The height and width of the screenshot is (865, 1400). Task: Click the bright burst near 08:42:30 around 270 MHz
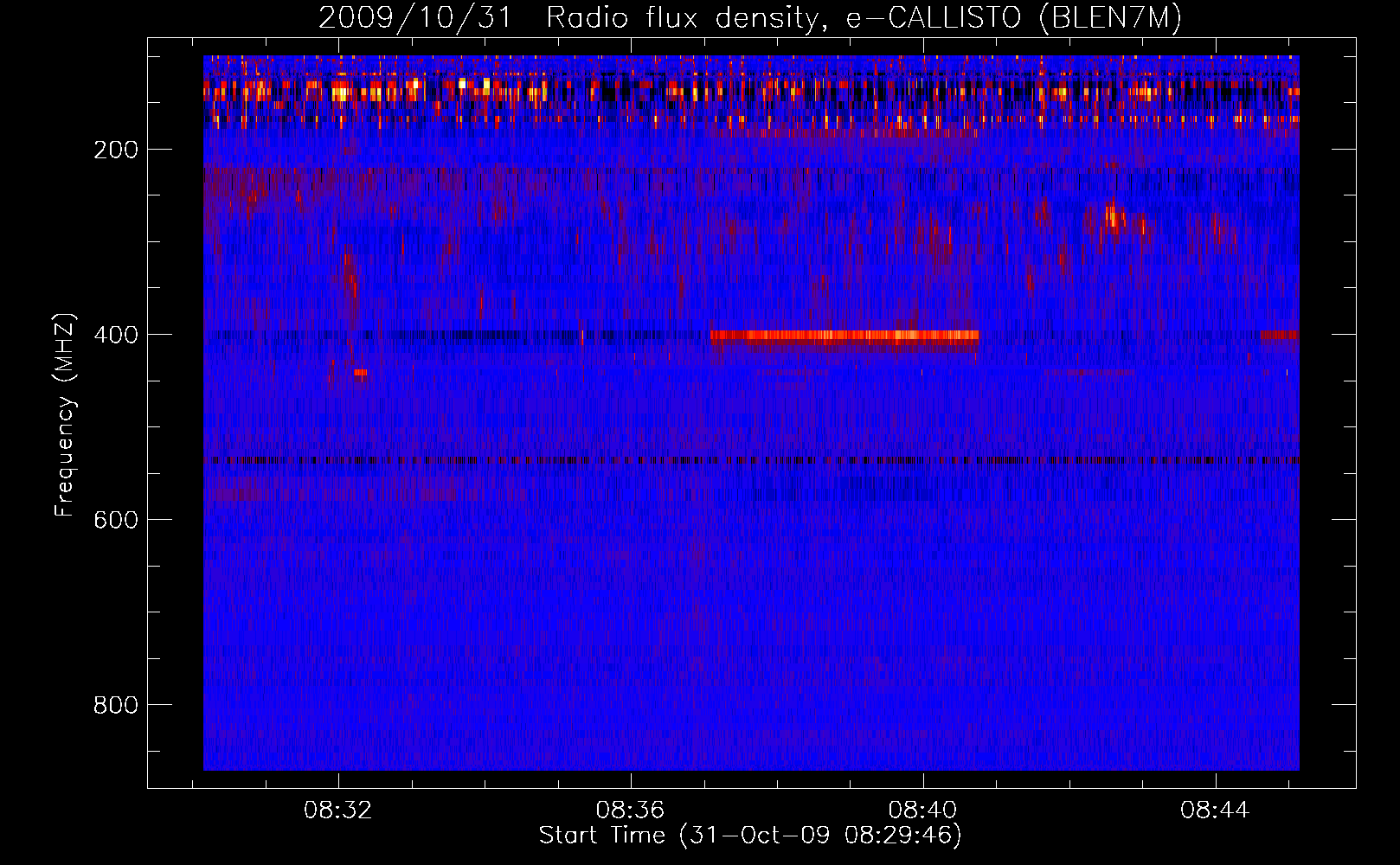pyautogui.click(x=1114, y=217)
